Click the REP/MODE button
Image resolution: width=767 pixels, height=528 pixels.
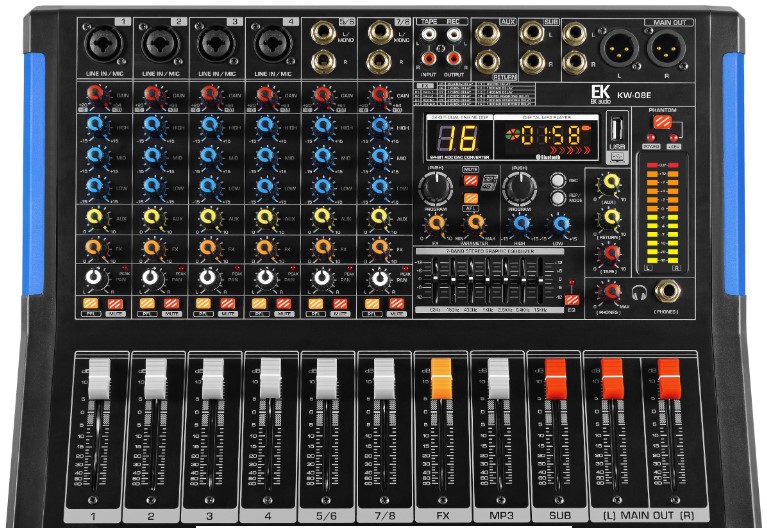coord(558,198)
